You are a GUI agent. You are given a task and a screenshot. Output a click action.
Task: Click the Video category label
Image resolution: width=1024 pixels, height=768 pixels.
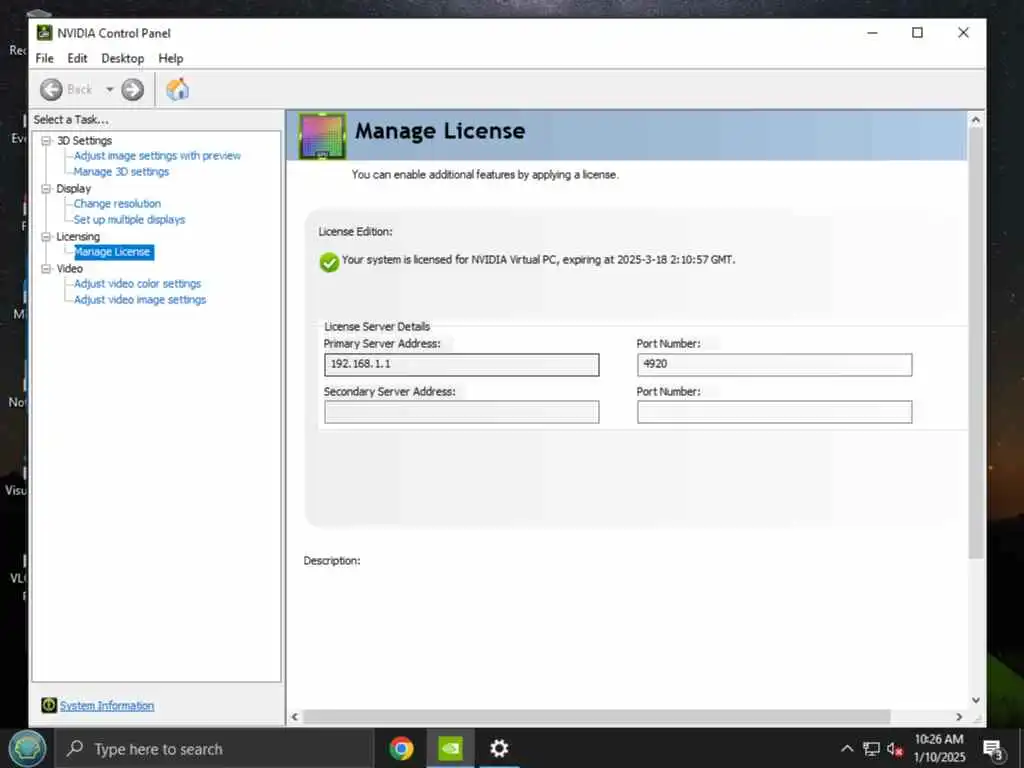click(x=69, y=268)
